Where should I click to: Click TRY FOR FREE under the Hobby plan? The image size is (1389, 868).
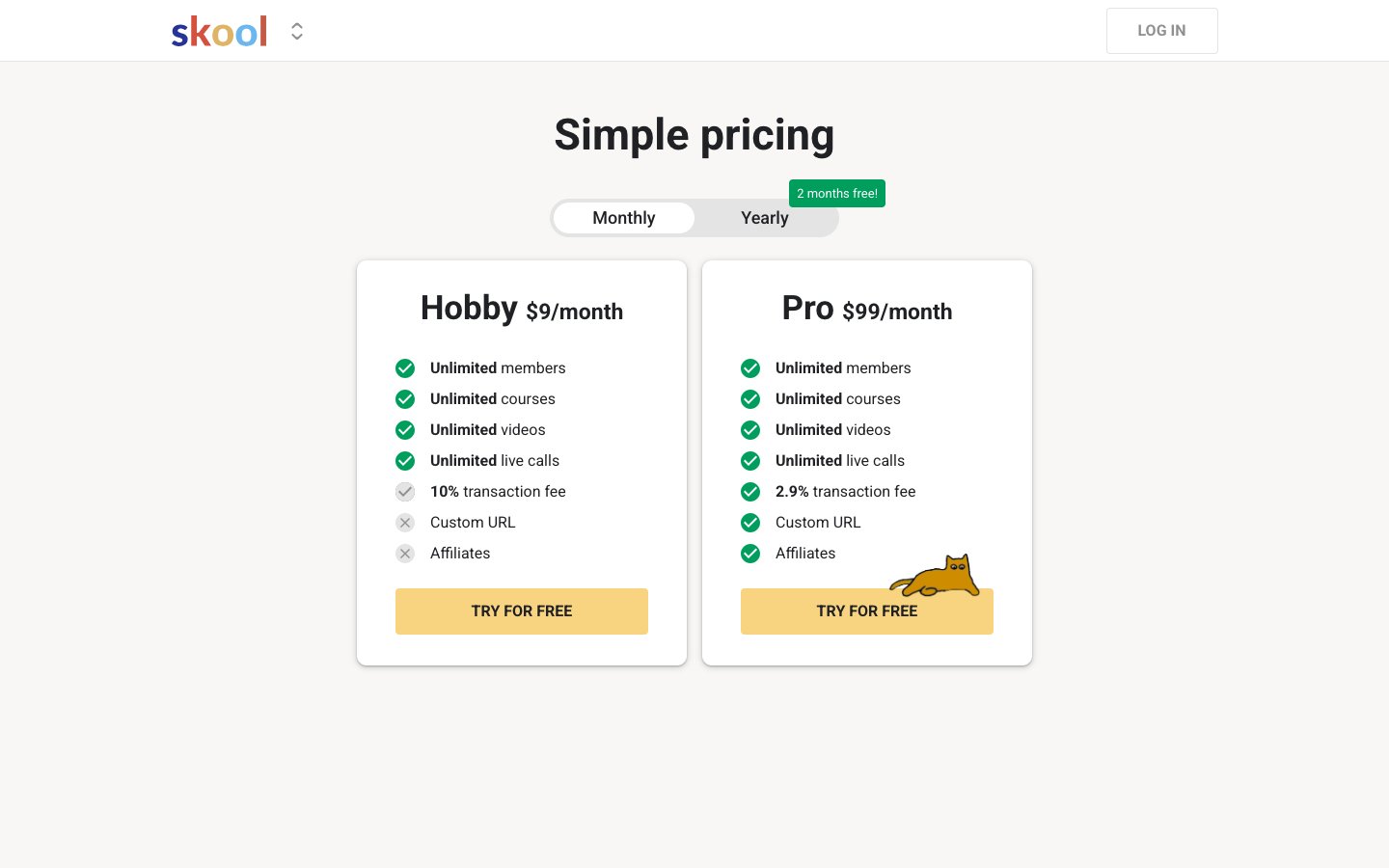pos(522,611)
